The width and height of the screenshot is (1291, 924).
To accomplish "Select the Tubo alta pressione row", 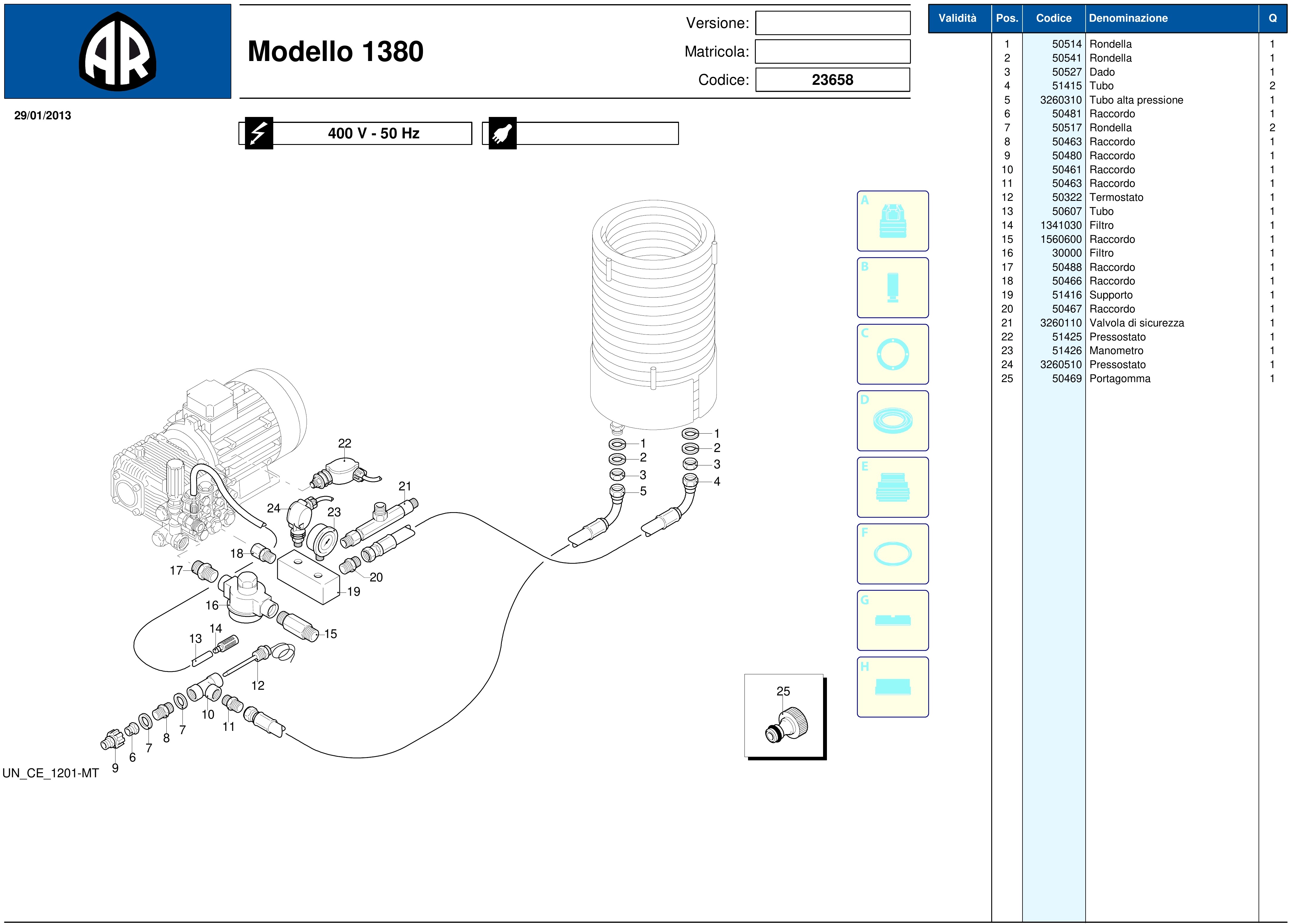I will [x=1136, y=100].
